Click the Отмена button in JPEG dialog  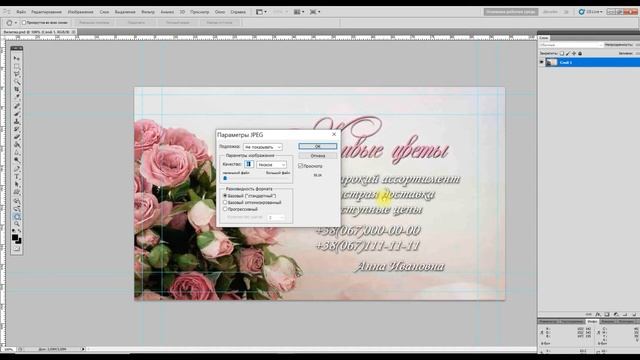(318, 156)
